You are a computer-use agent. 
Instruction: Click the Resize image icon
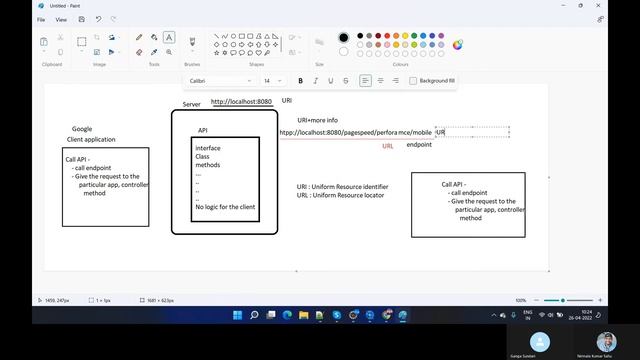[x=97, y=52]
